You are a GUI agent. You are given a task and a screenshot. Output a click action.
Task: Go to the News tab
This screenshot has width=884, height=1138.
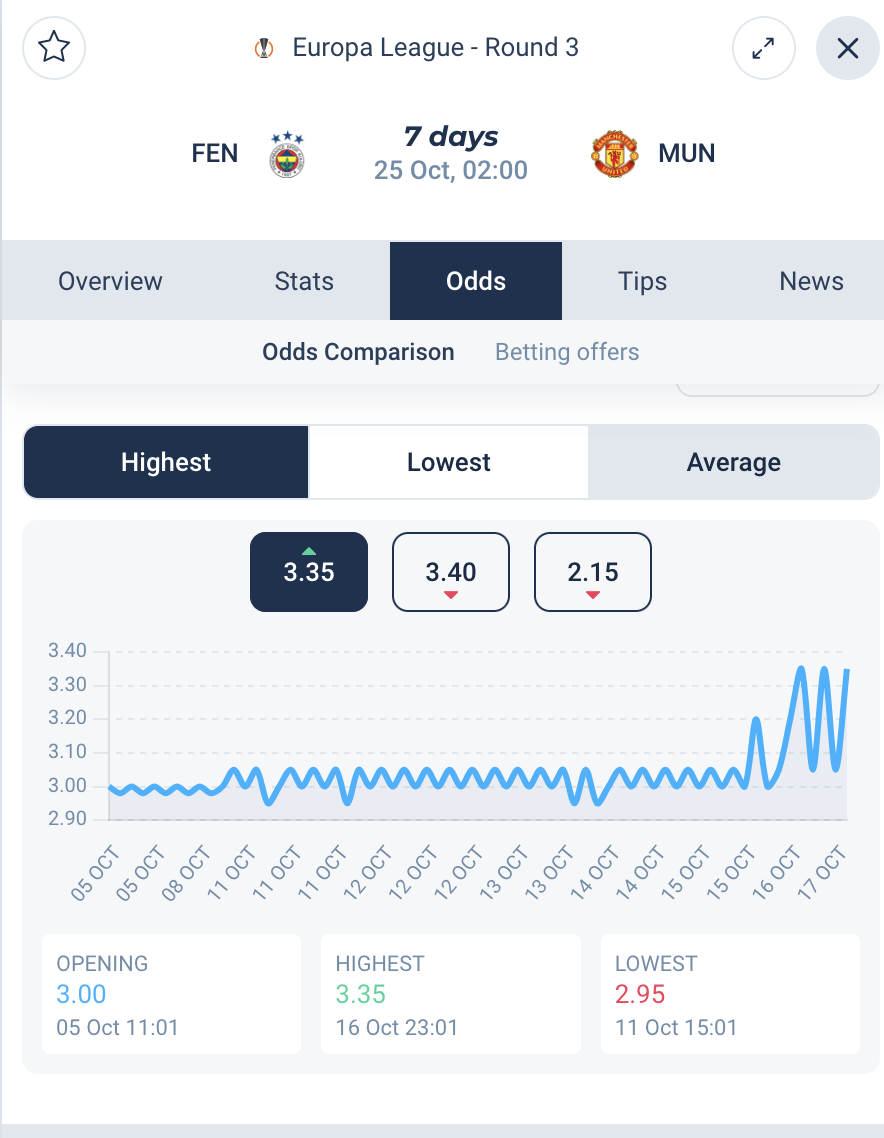[x=811, y=281]
